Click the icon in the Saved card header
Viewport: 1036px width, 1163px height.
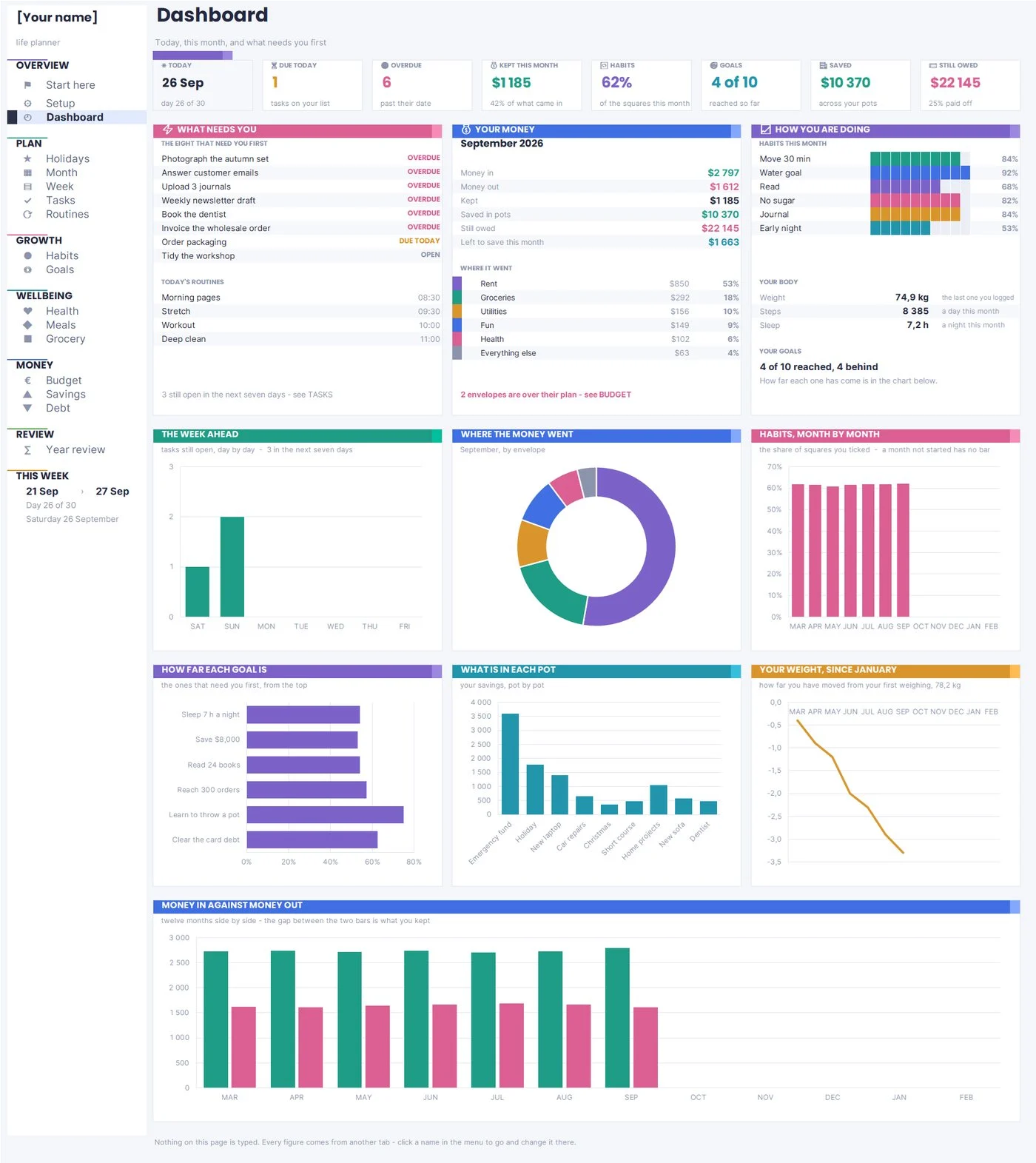coord(824,65)
